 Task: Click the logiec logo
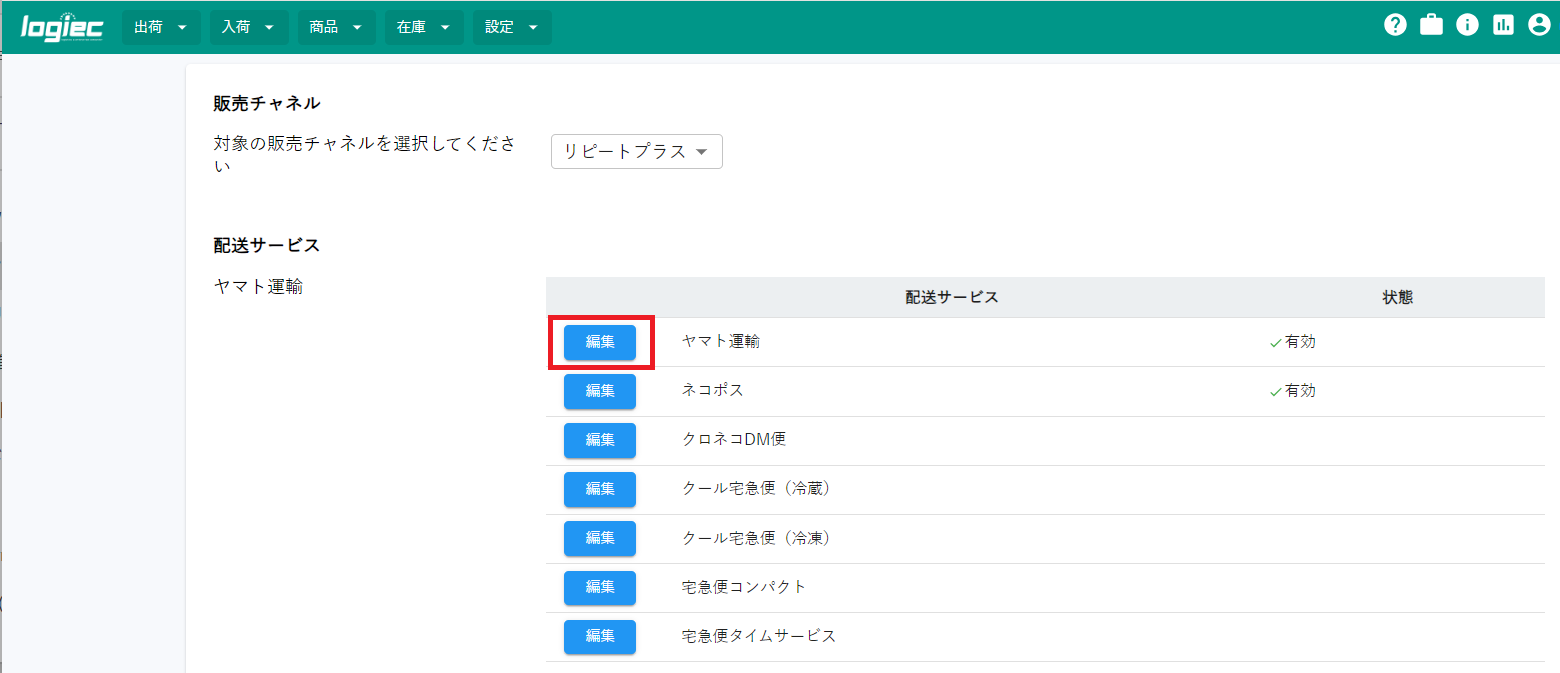tap(62, 27)
